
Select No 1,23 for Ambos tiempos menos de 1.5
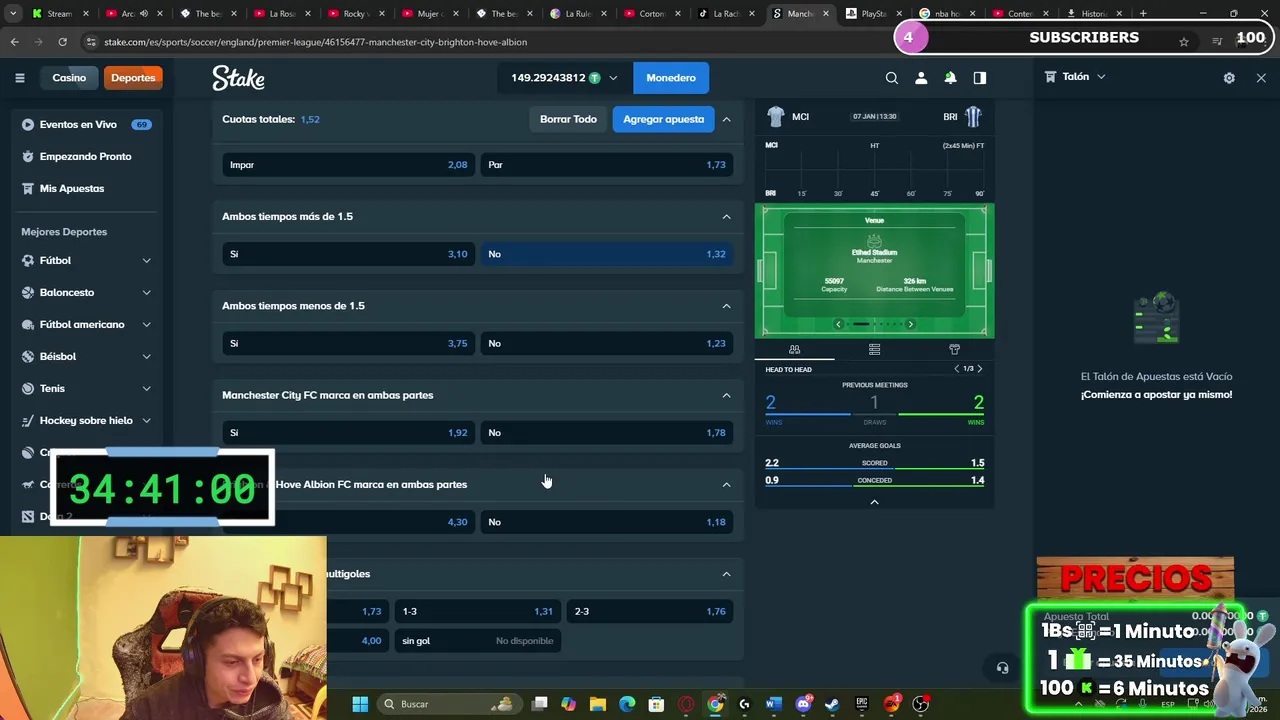click(x=607, y=343)
